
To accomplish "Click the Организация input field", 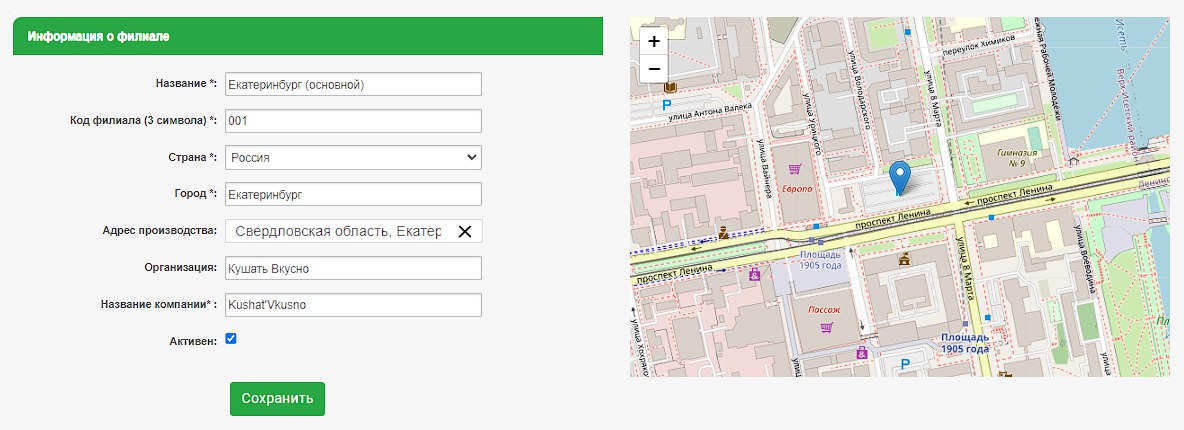I will [x=353, y=268].
